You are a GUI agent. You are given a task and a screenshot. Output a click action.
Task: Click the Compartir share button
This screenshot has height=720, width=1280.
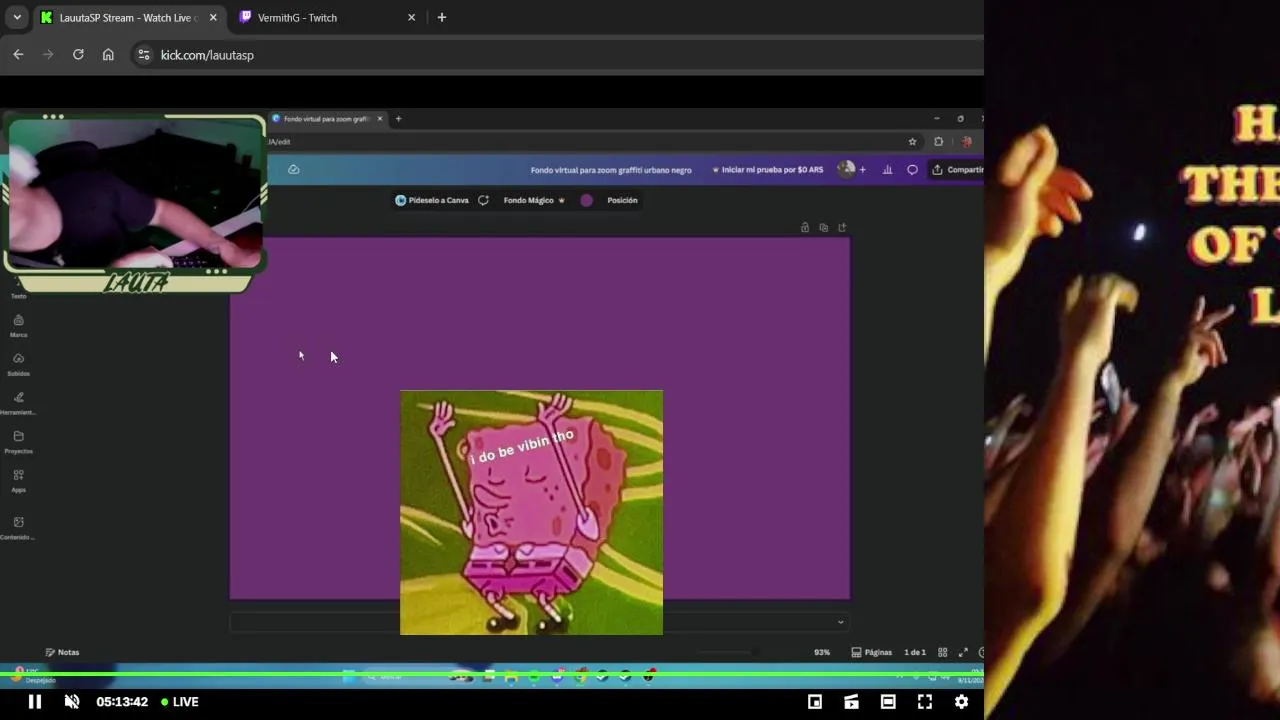click(957, 170)
